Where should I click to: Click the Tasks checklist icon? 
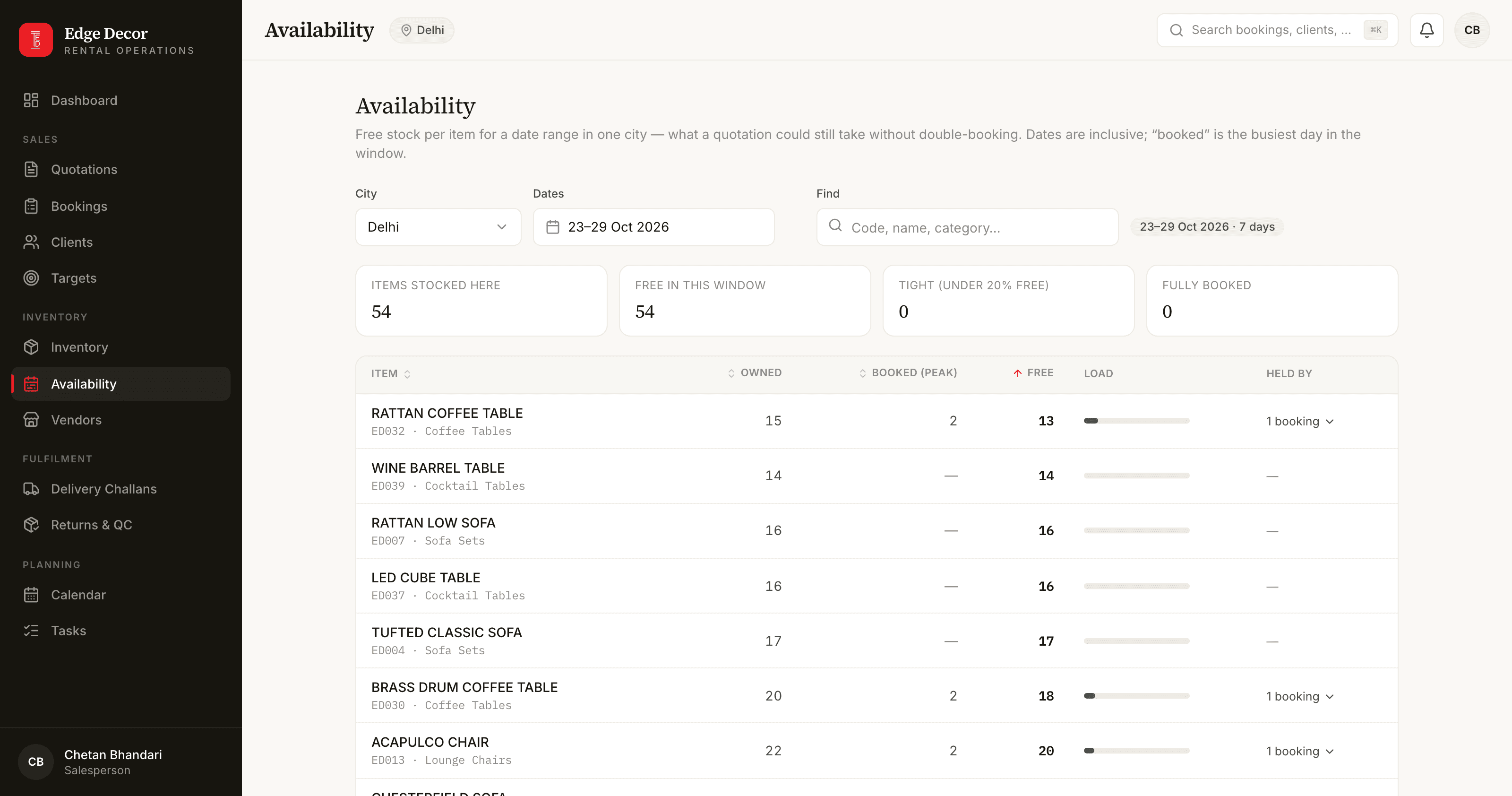pyautogui.click(x=31, y=631)
